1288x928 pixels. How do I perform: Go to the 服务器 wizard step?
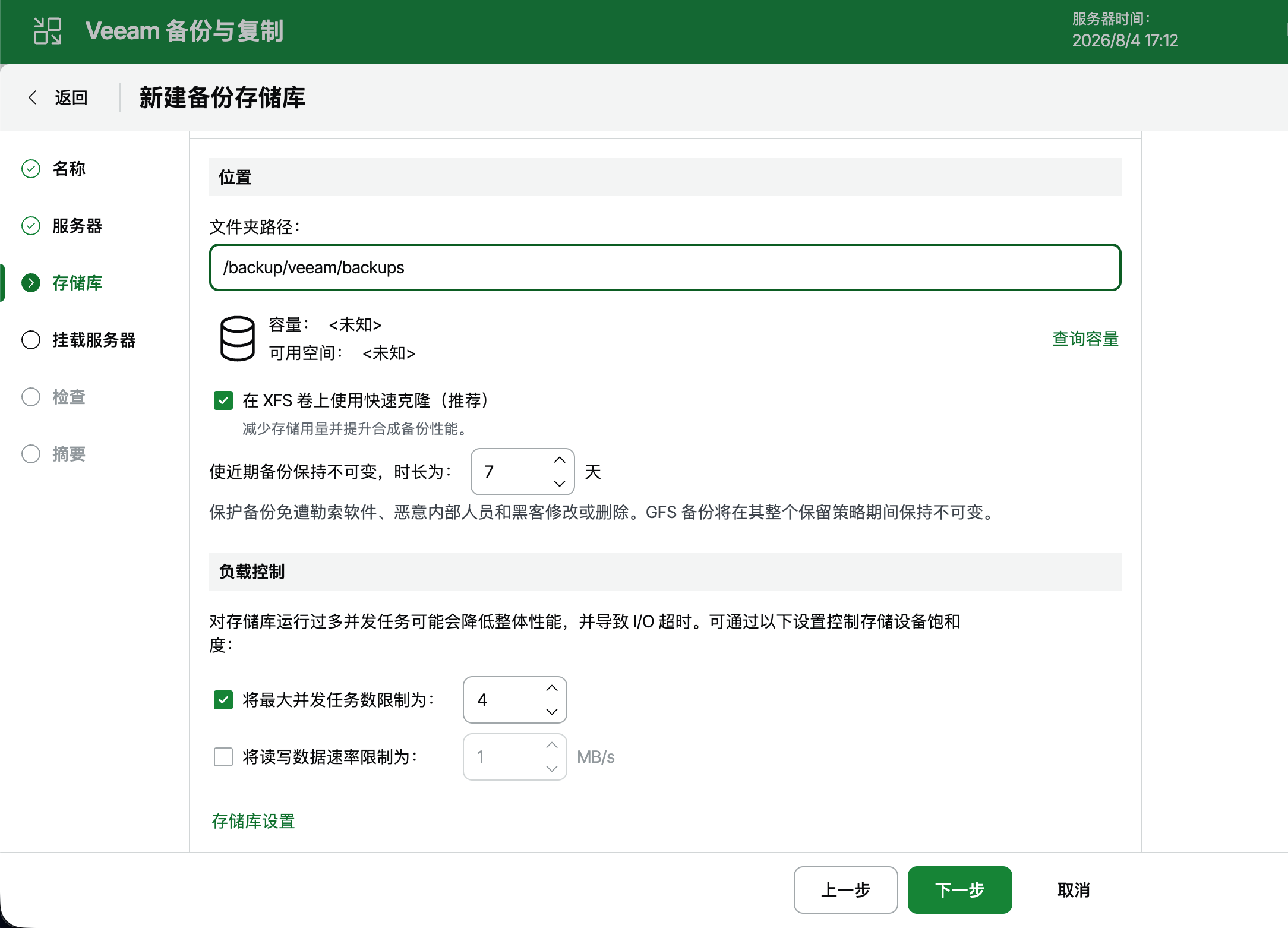click(x=77, y=226)
